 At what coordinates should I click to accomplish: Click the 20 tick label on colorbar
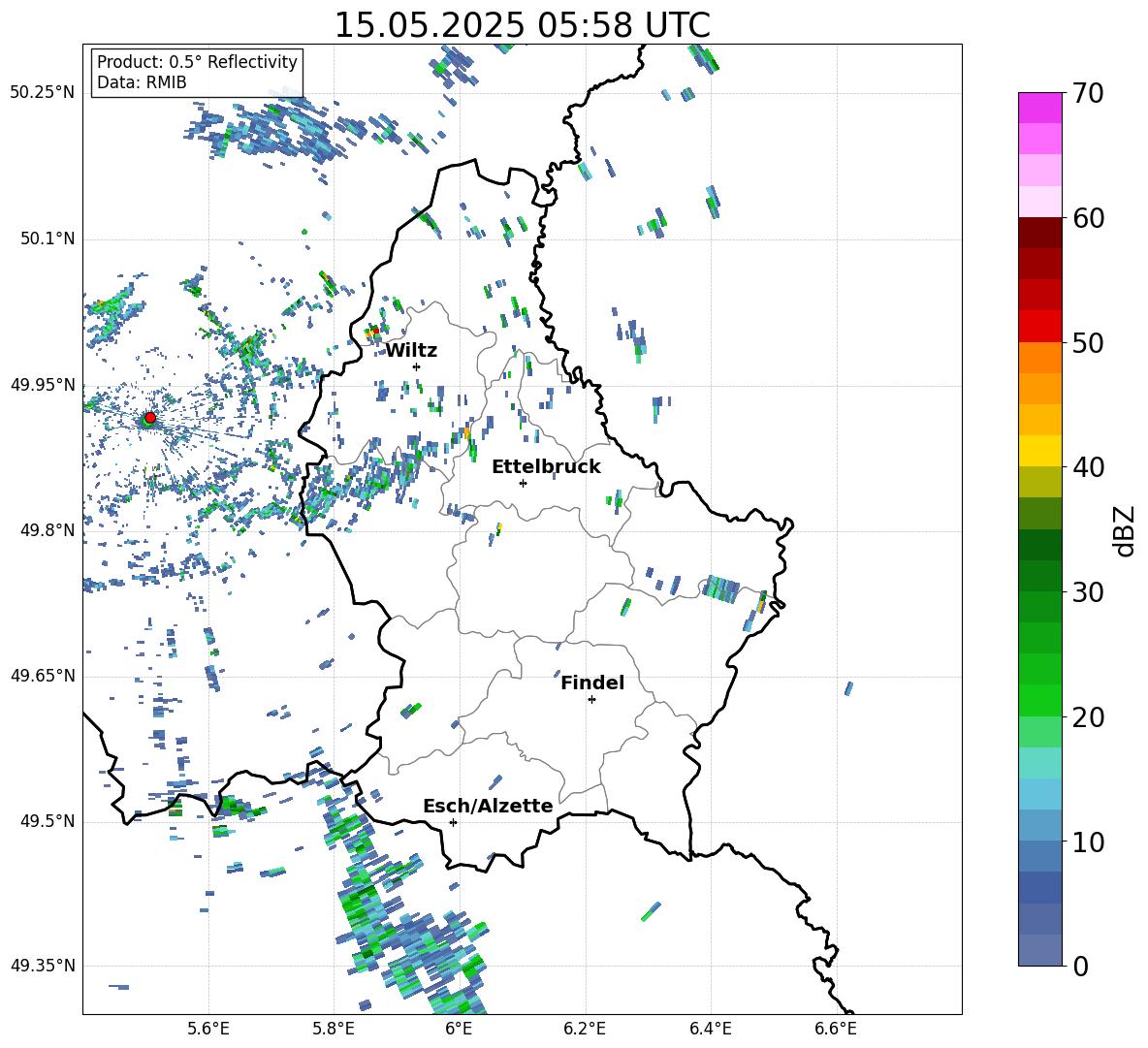1088,717
